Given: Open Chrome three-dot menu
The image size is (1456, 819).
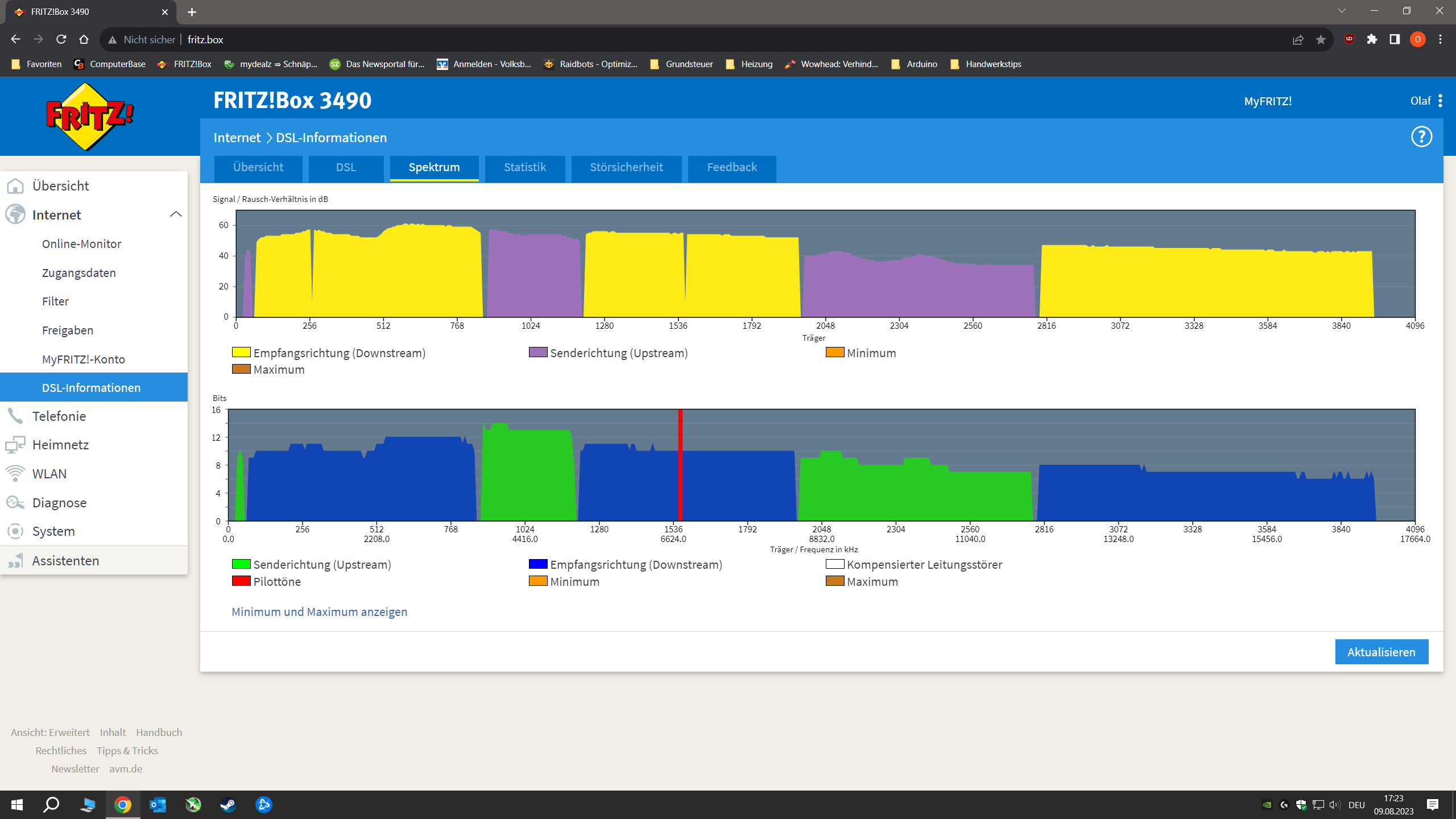Looking at the screenshot, I should pyautogui.click(x=1440, y=39).
